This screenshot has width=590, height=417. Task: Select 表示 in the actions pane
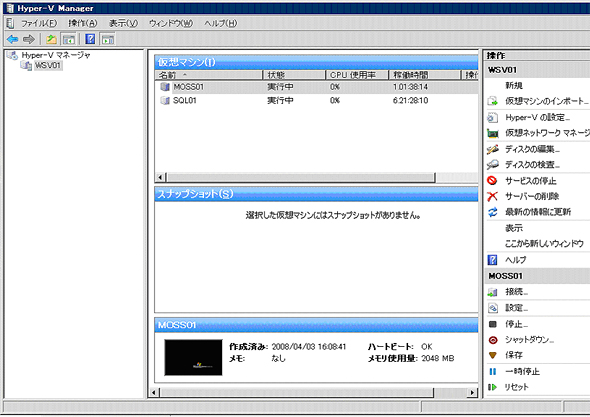514,228
